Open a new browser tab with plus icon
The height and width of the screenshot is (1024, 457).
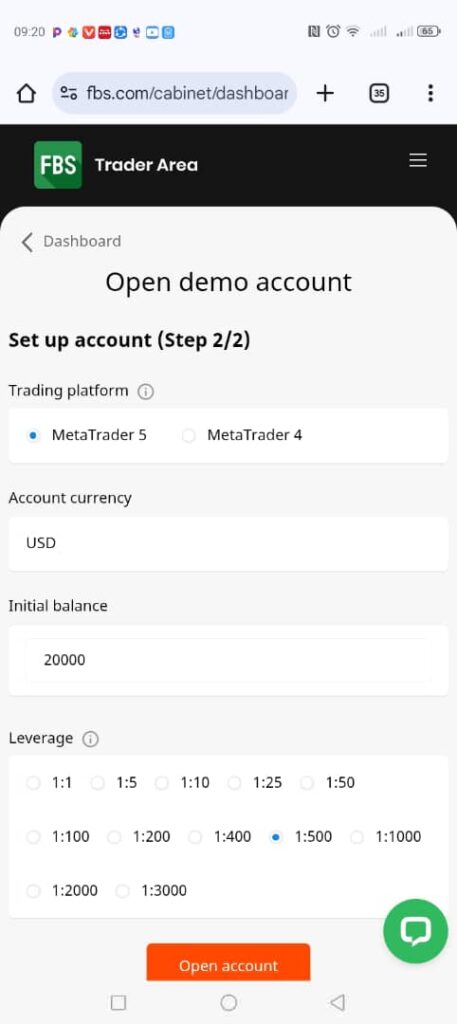324,93
